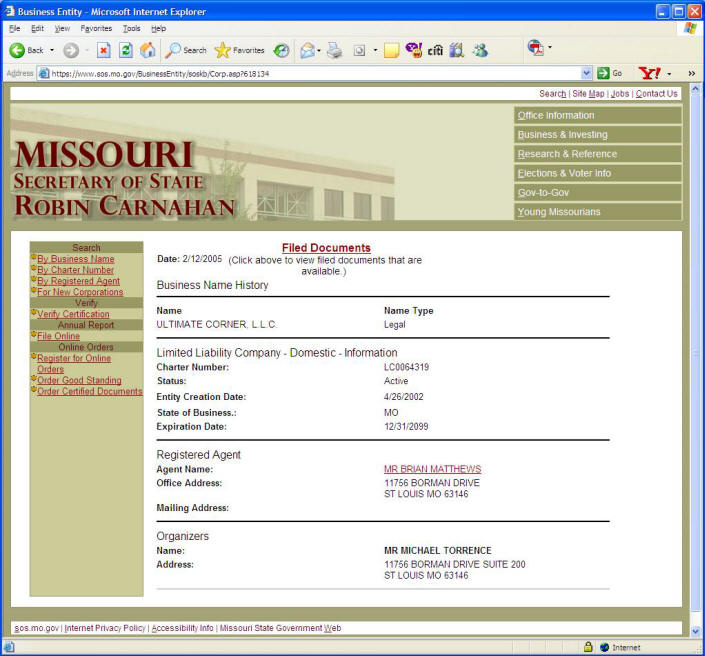The image size is (705, 656).
Task: Open the Mail envelope icon
Action: pos(308,50)
